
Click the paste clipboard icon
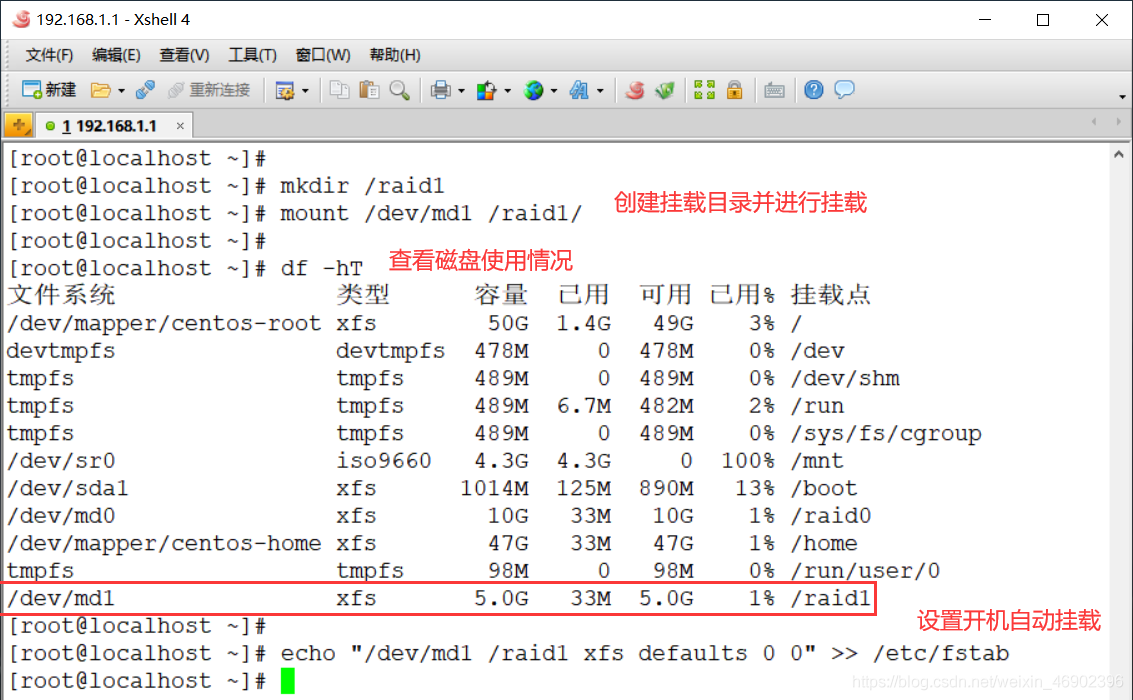pos(369,90)
